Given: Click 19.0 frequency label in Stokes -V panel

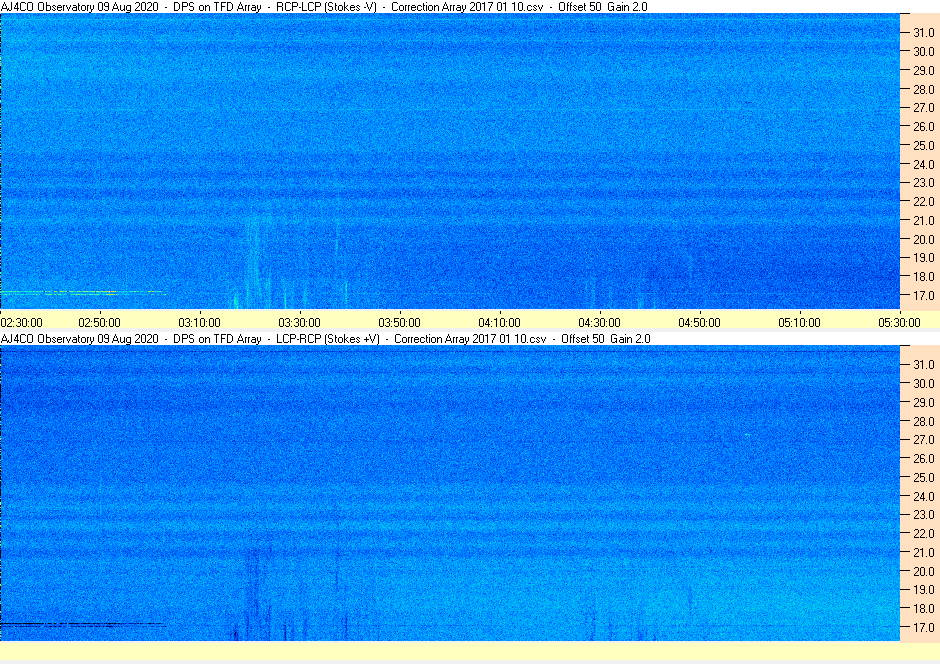Looking at the screenshot, I should (x=923, y=258).
